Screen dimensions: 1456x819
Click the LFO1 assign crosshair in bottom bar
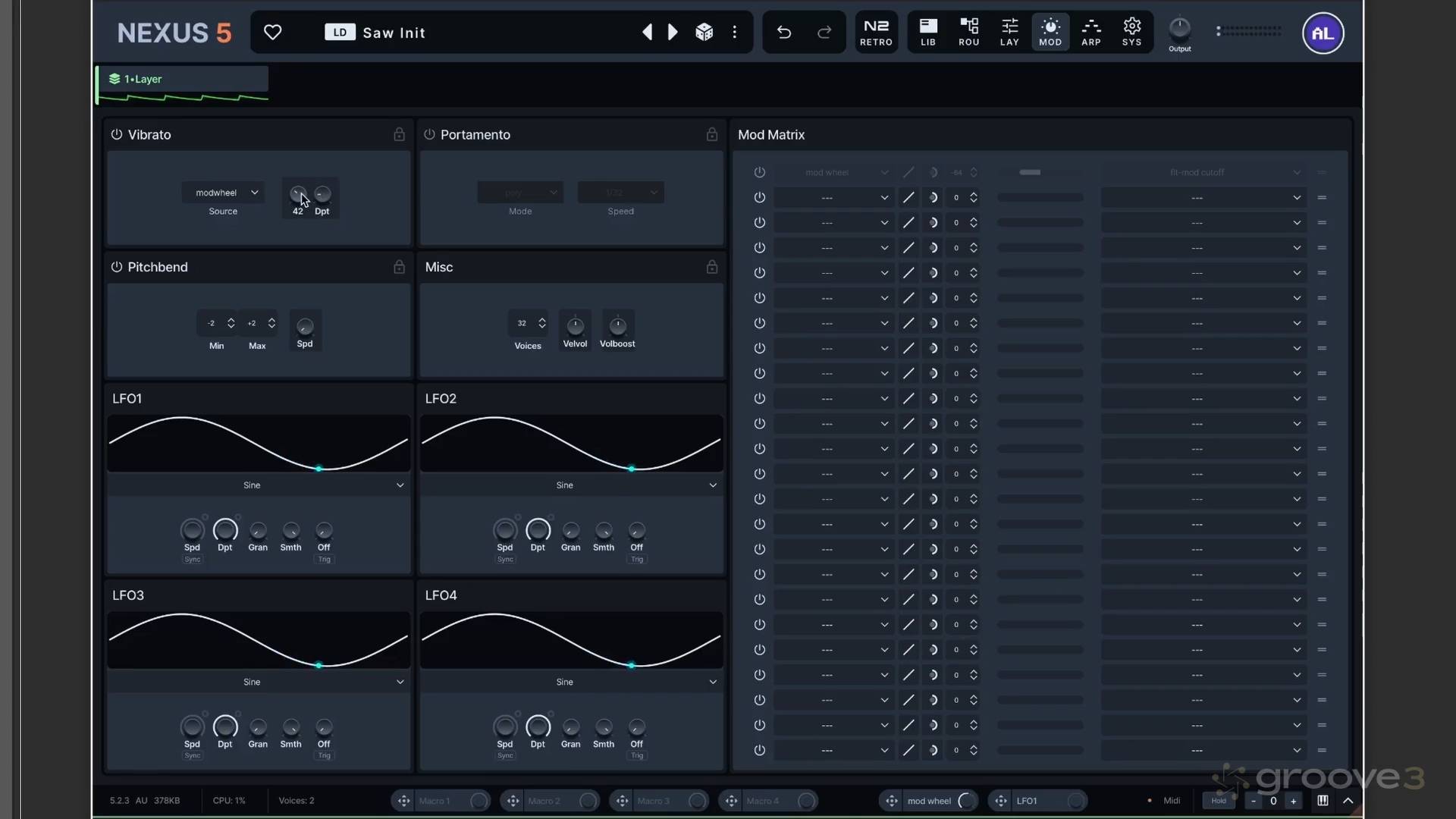[x=1001, y=801]
